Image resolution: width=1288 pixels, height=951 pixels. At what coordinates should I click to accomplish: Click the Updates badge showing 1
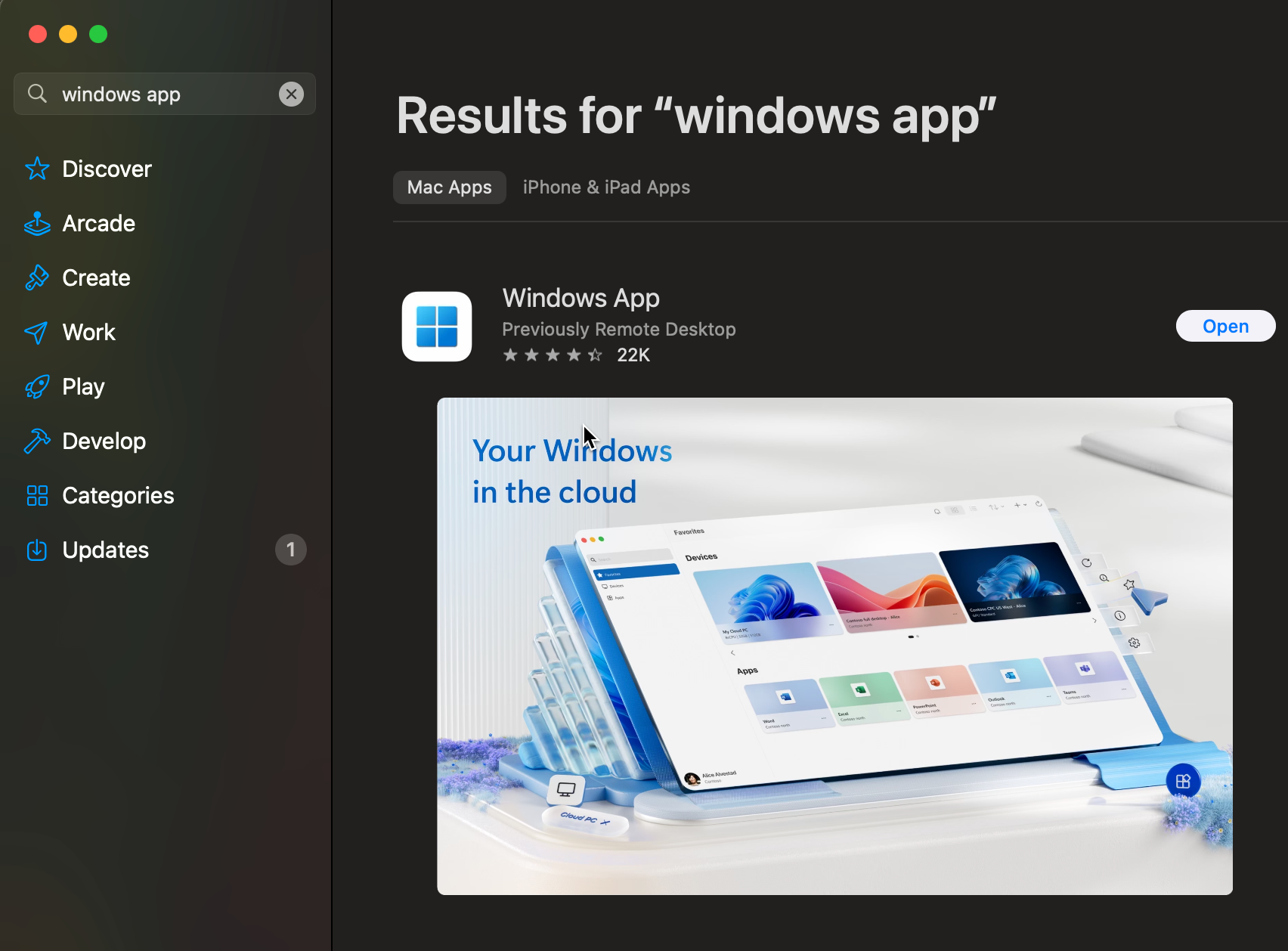click(x=291, y=550)
